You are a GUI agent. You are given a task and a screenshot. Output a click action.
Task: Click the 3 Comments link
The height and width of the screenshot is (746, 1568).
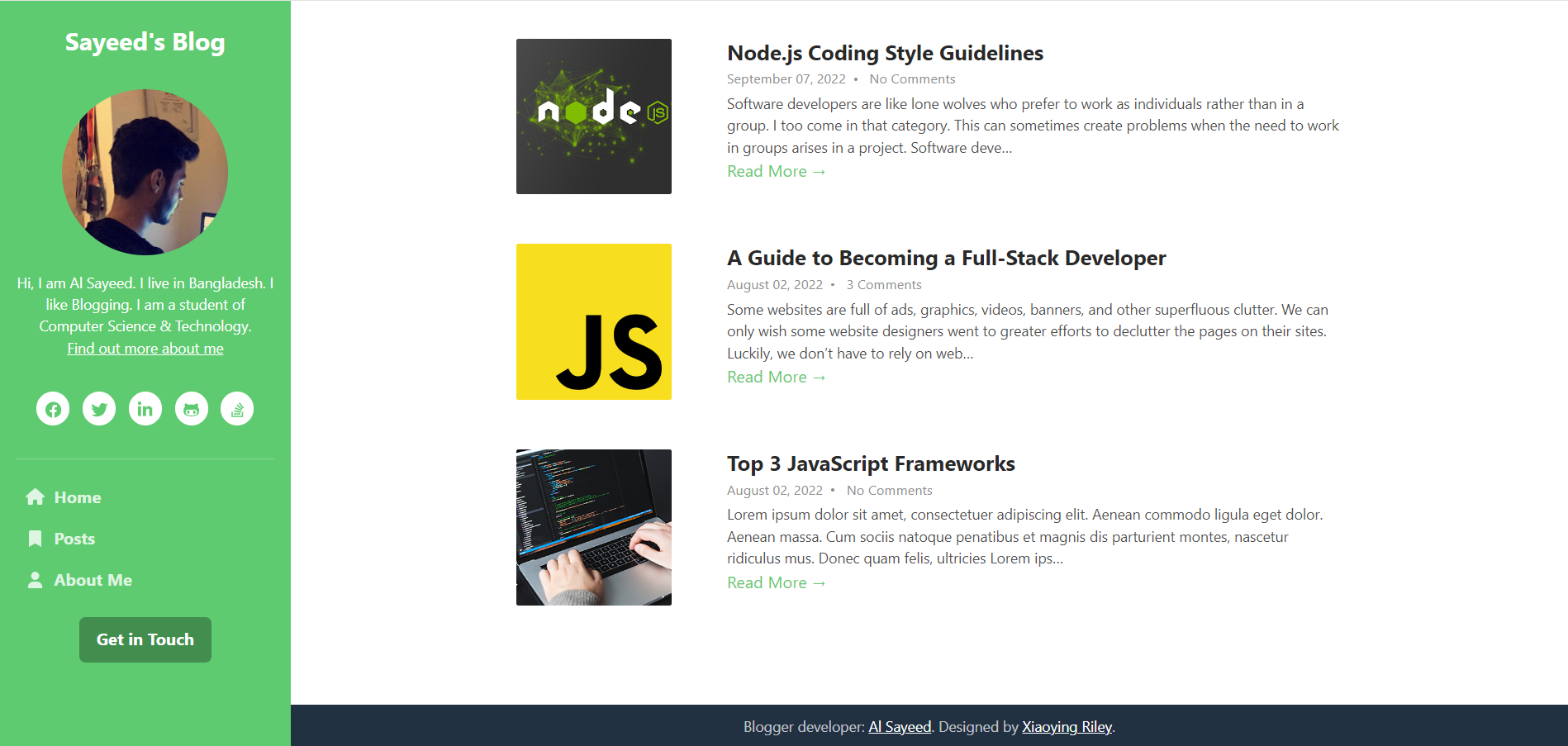[x=884, y=285]
